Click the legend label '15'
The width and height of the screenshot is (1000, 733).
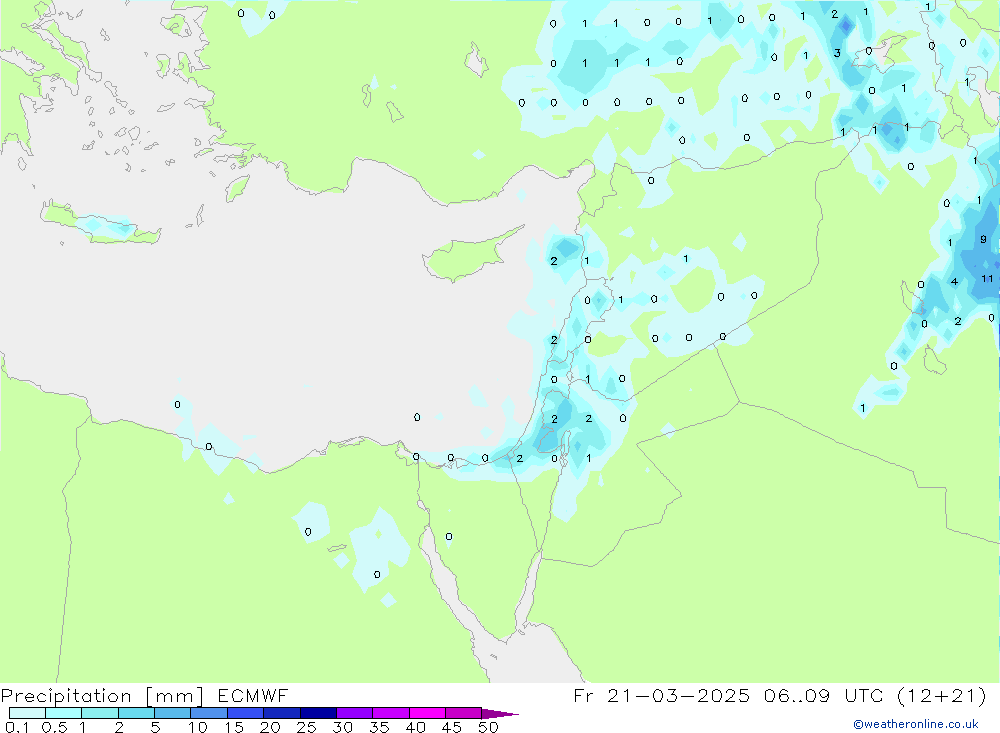pos(234,727)
